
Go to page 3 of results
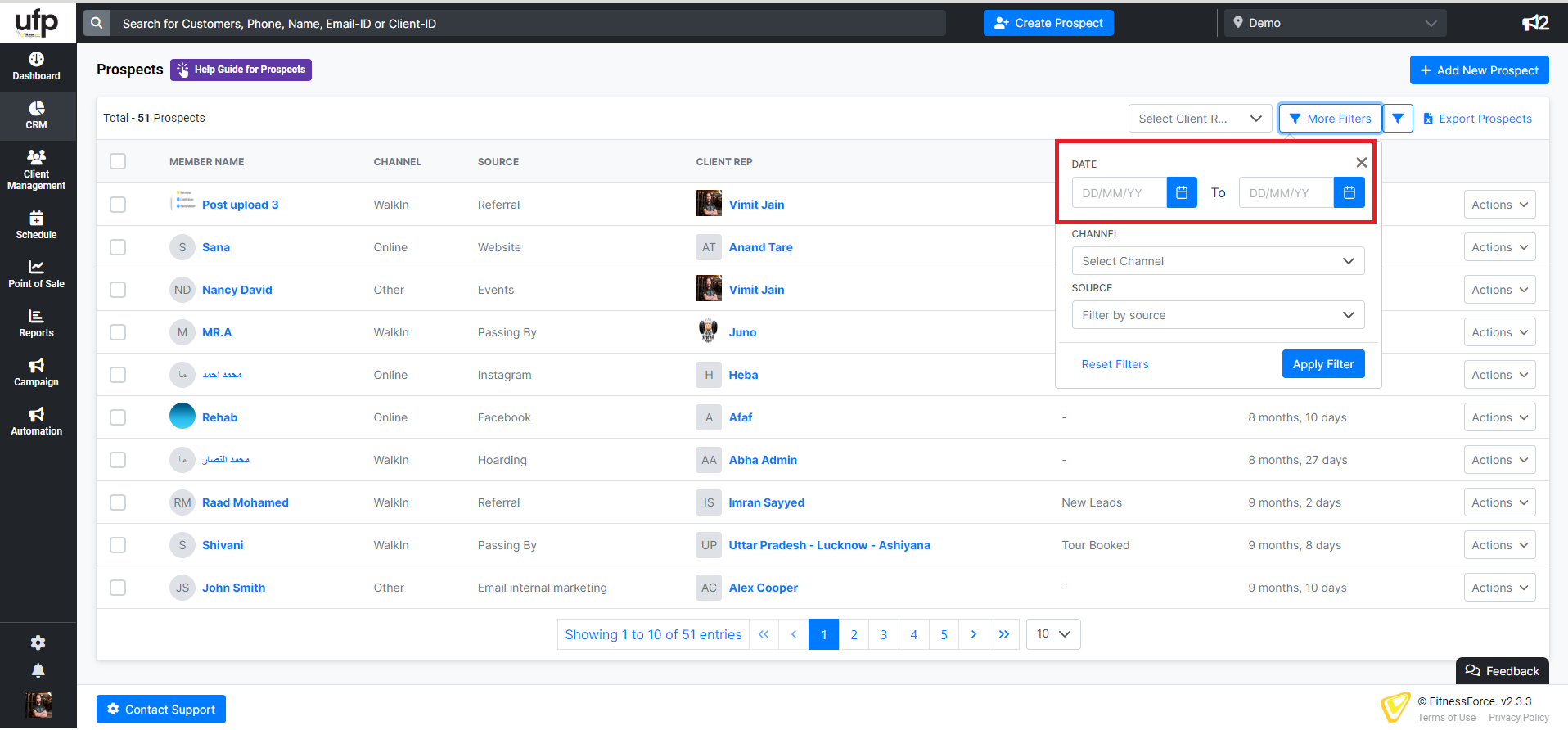click(x=884, y=634)
